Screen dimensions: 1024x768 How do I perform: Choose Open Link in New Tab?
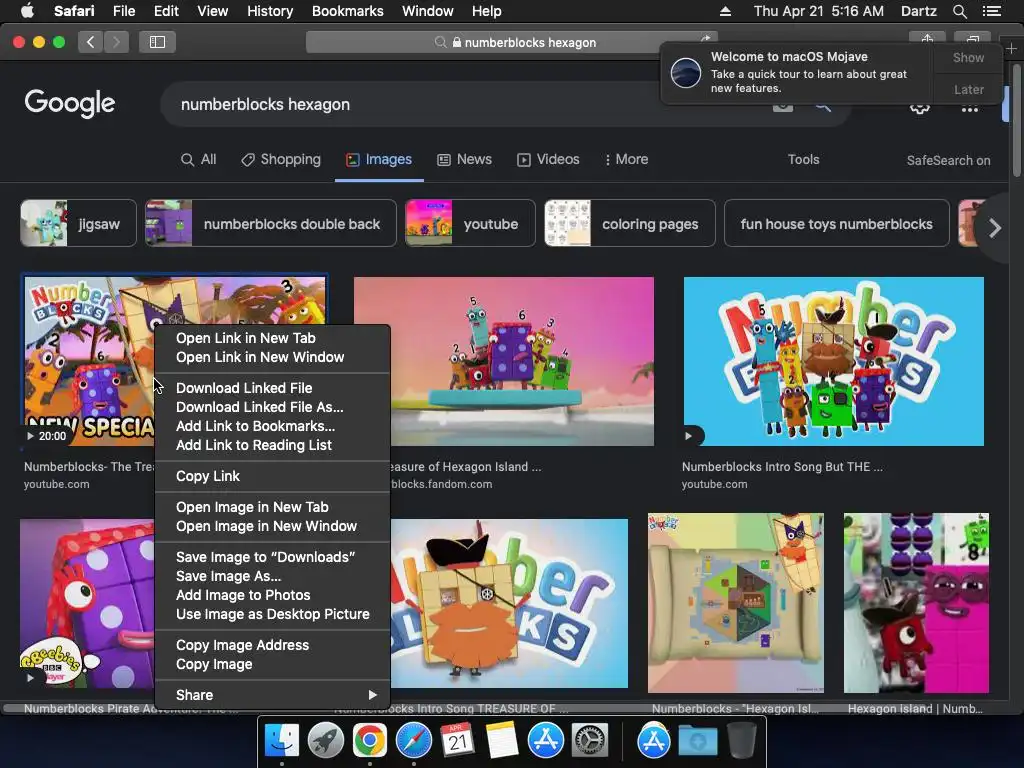(x=272, y=338)
